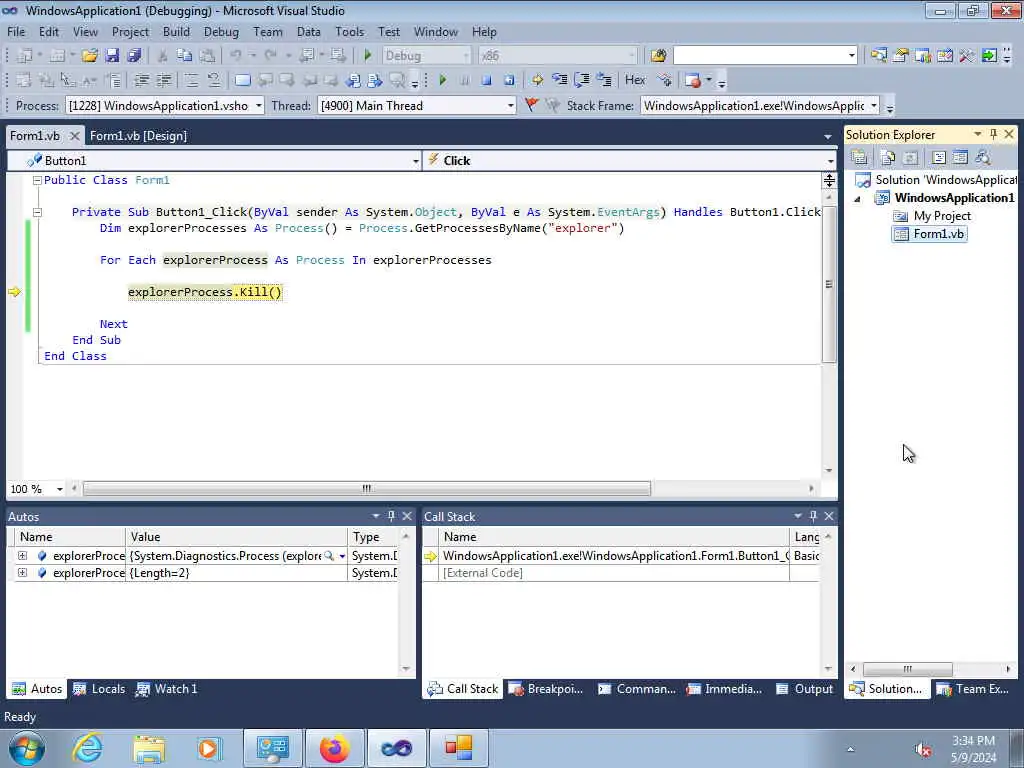Click the Step Into icon
The width and height of the screenshot is (1024, 768).
pos(560,80)
